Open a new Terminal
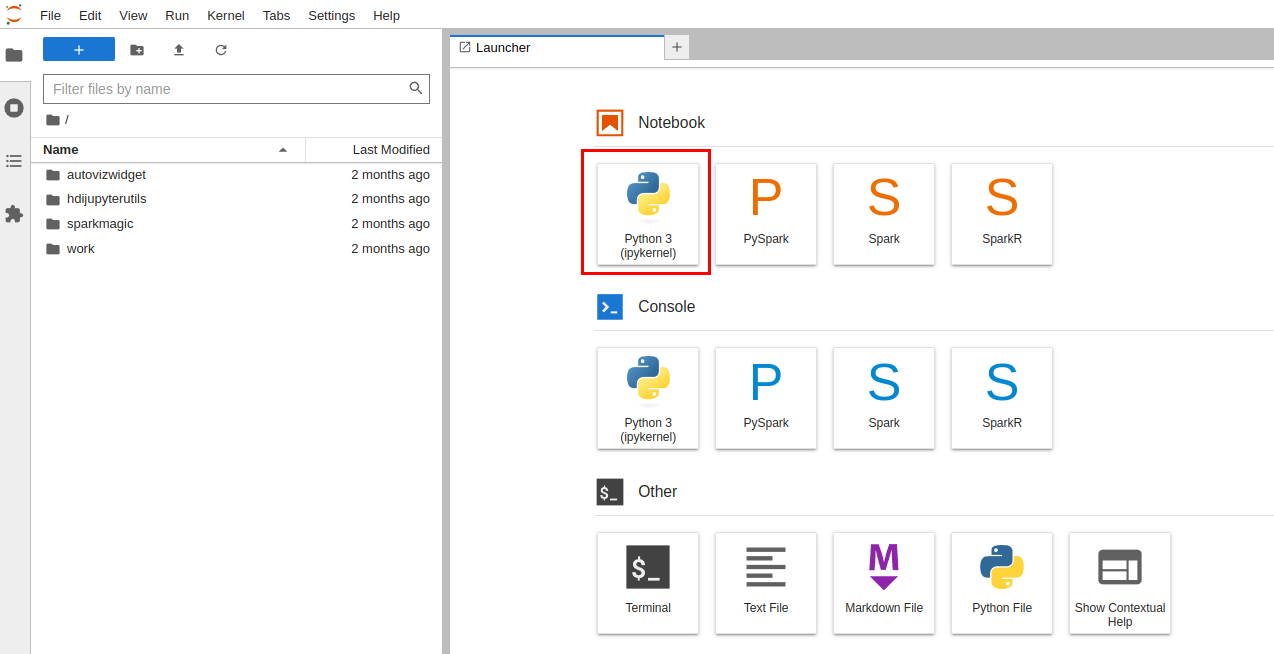Screen dimensions: 1274x654 point(648,582)
